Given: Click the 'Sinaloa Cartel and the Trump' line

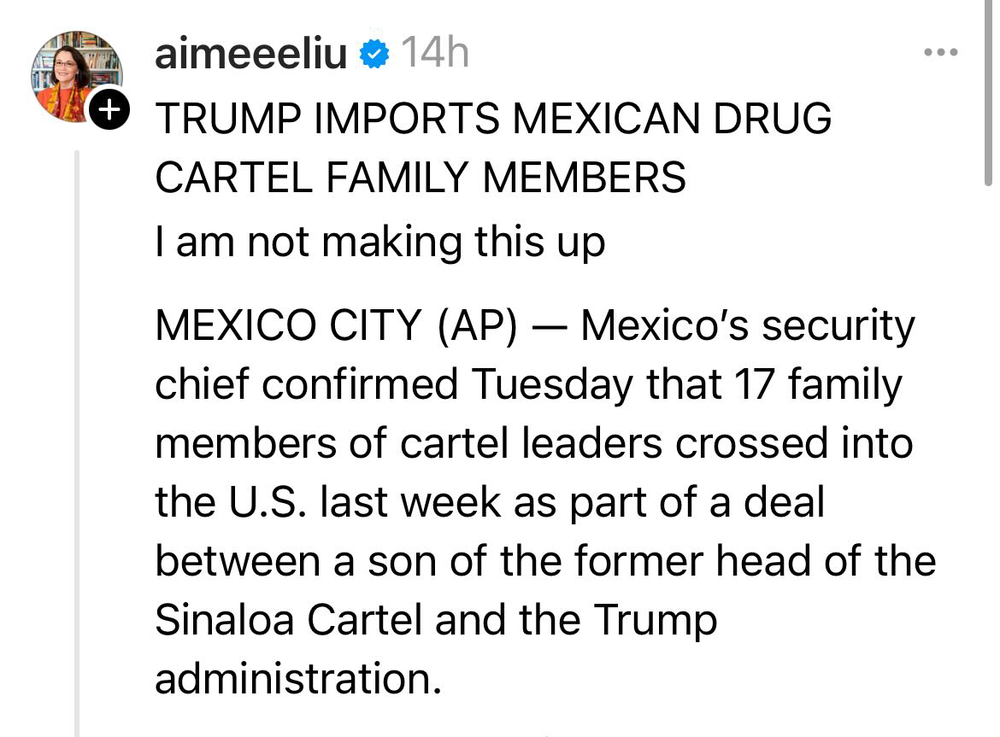Looking at the screenshot, I should tap(436, 620).
